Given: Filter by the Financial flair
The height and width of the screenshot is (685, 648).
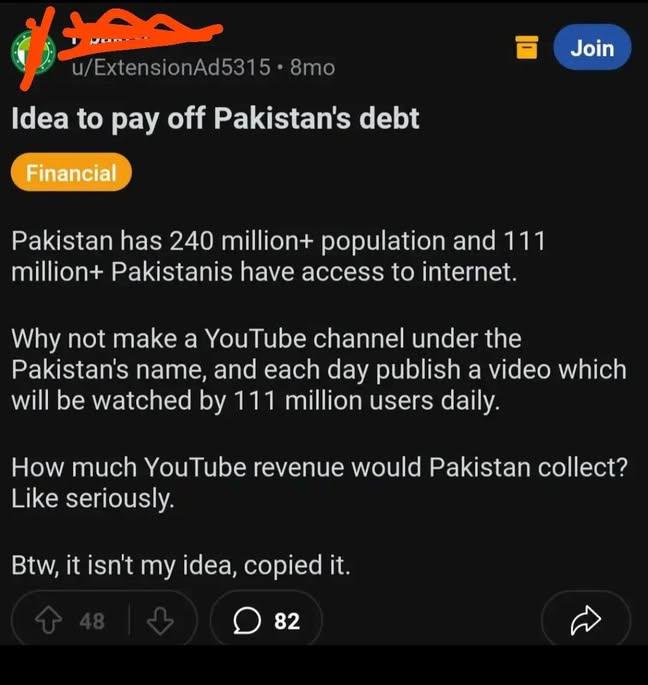Looking at the screenshot, I should (71, 173).
